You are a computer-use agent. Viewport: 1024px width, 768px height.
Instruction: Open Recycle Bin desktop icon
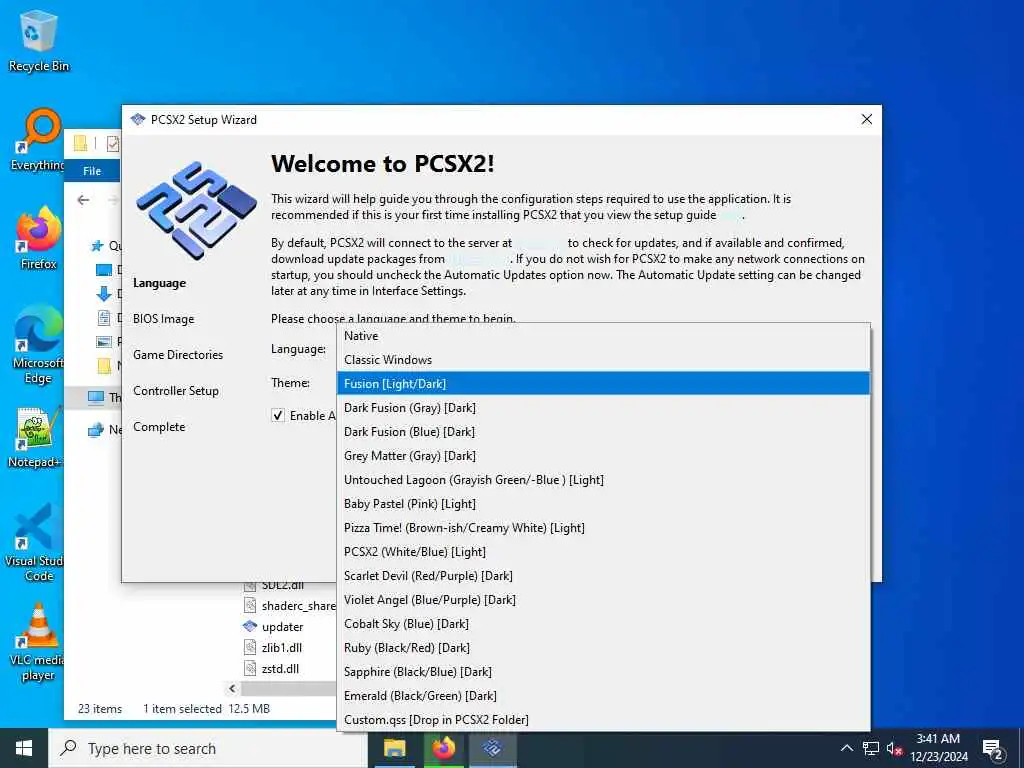point(39,40)
